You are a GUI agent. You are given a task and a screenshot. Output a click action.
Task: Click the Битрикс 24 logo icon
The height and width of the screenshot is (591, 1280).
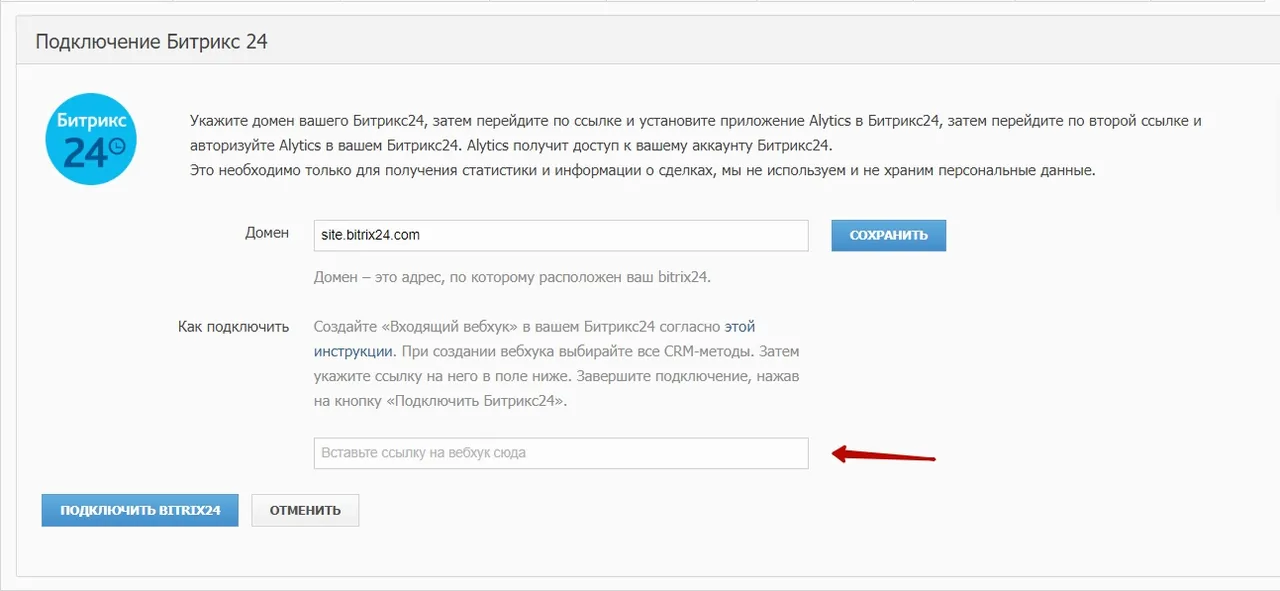coord(91,140)
